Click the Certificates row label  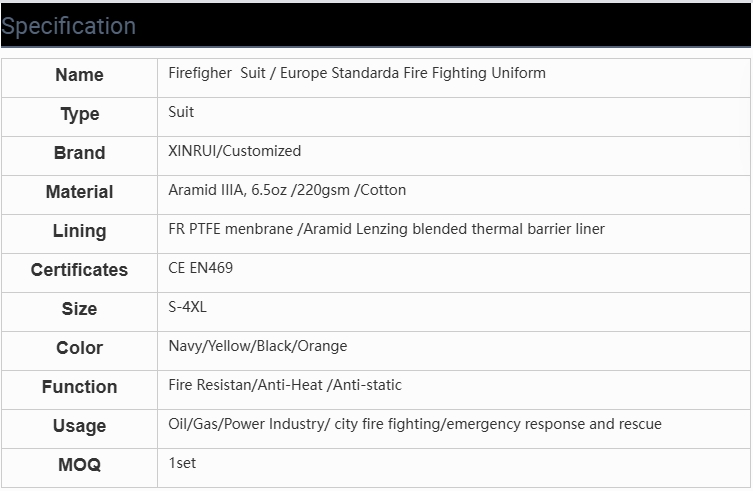pyautogui.click(x=79, y=270)
